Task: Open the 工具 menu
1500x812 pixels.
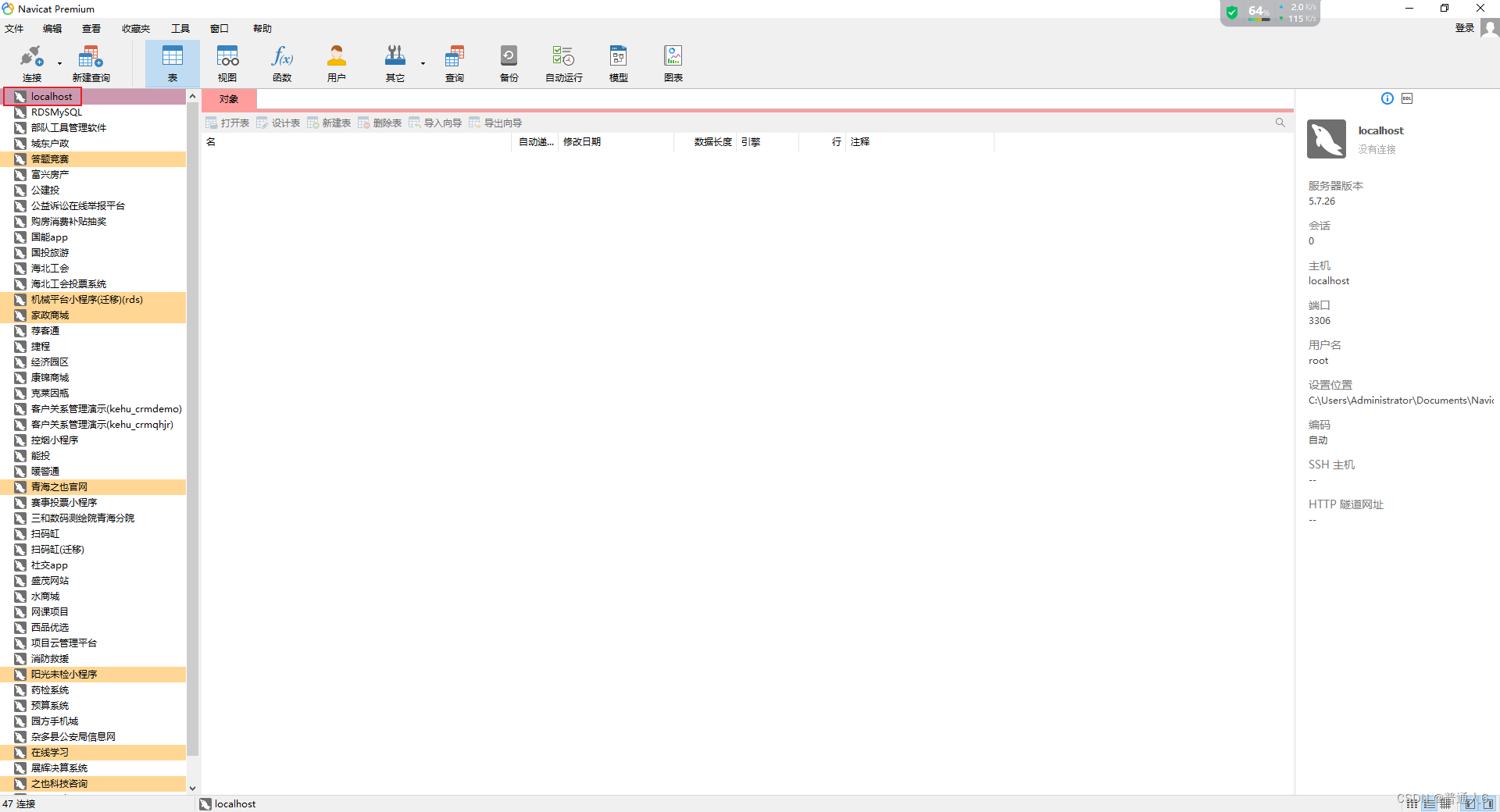Action: (x=180, y=29)
